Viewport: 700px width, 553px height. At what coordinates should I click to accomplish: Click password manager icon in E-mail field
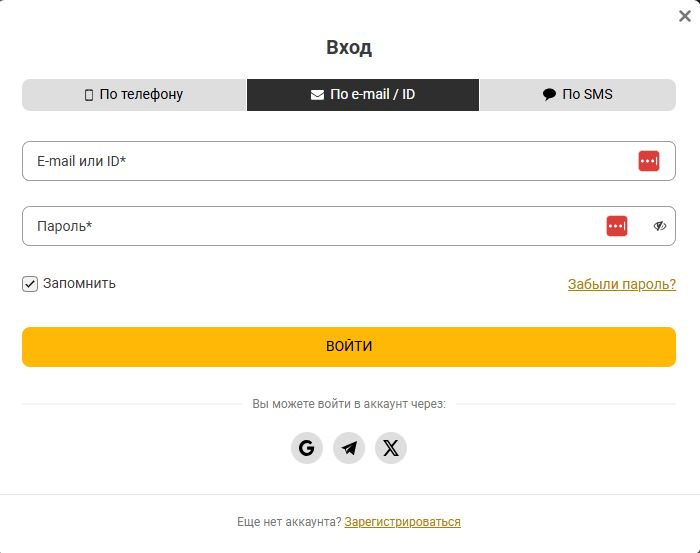pos(649,161)
